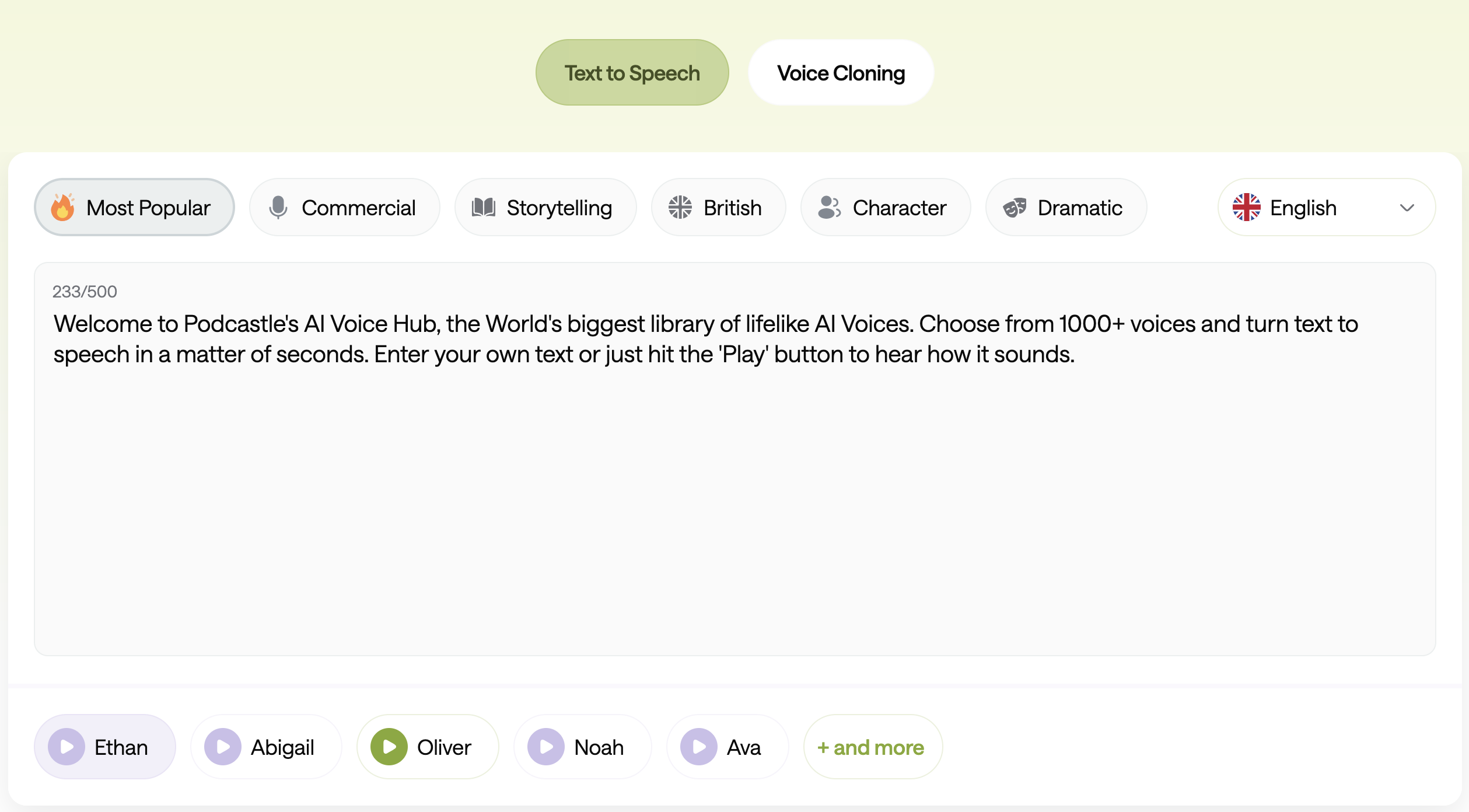Play Abigail voice sample
1469x812 pixels.
[x=223, y=747]
